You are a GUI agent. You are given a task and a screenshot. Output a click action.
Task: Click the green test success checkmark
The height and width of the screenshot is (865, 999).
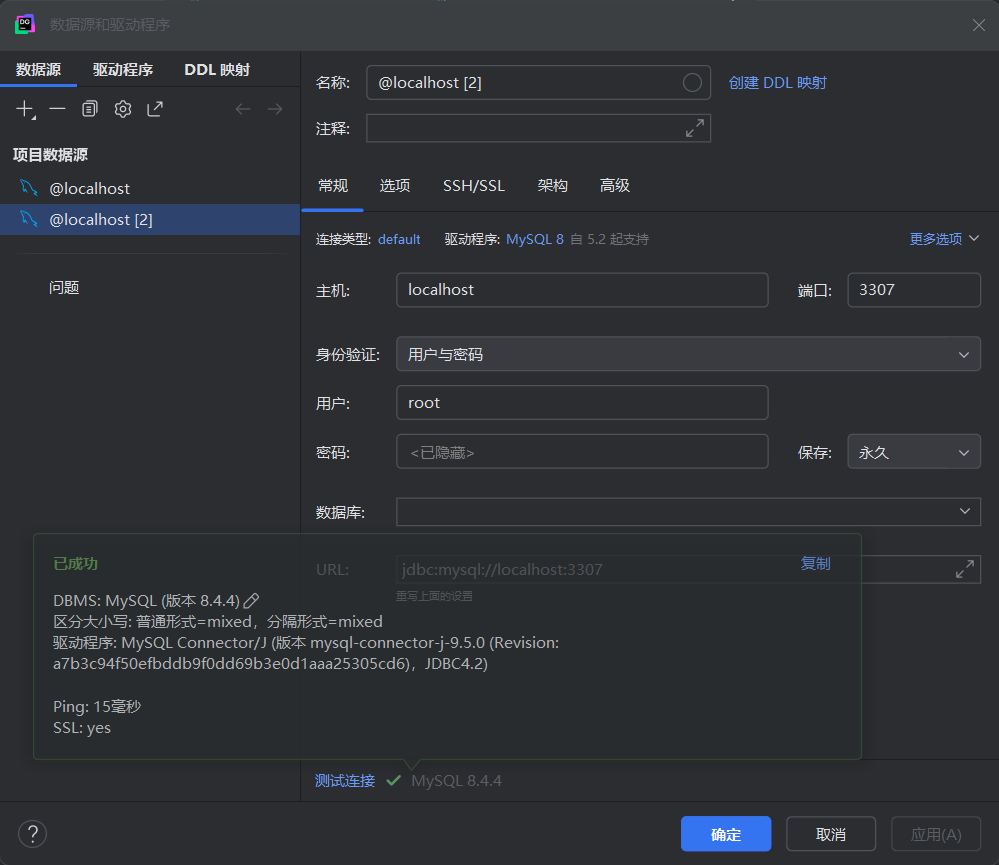coord(393,780)
